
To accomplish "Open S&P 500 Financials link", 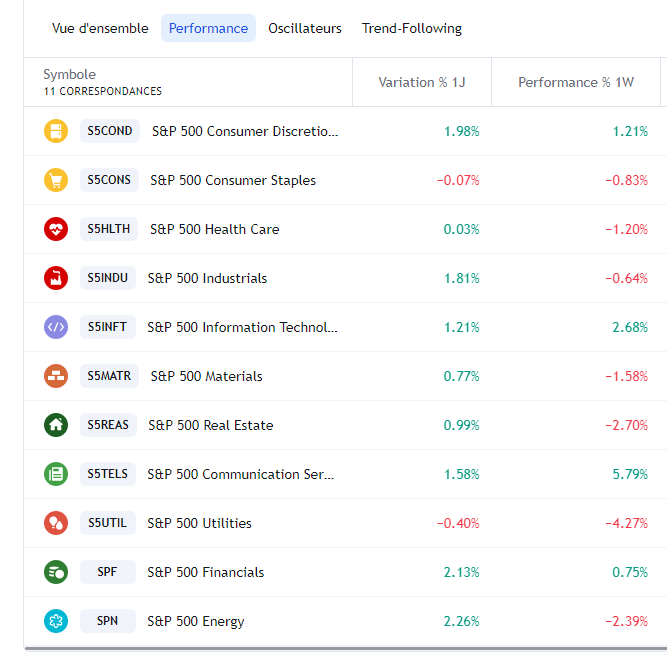I will (206, 572).
